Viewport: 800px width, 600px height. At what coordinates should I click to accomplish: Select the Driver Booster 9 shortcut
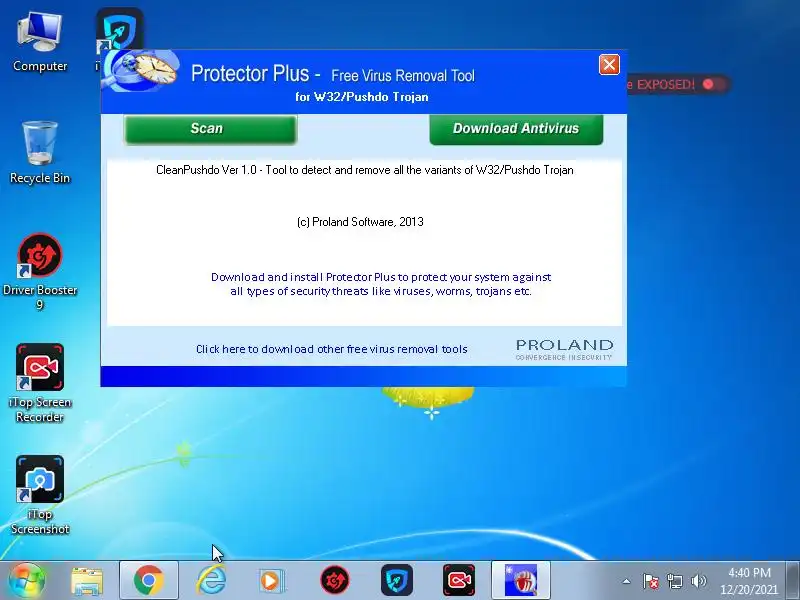pyautogui.click(x=40, y=271)
